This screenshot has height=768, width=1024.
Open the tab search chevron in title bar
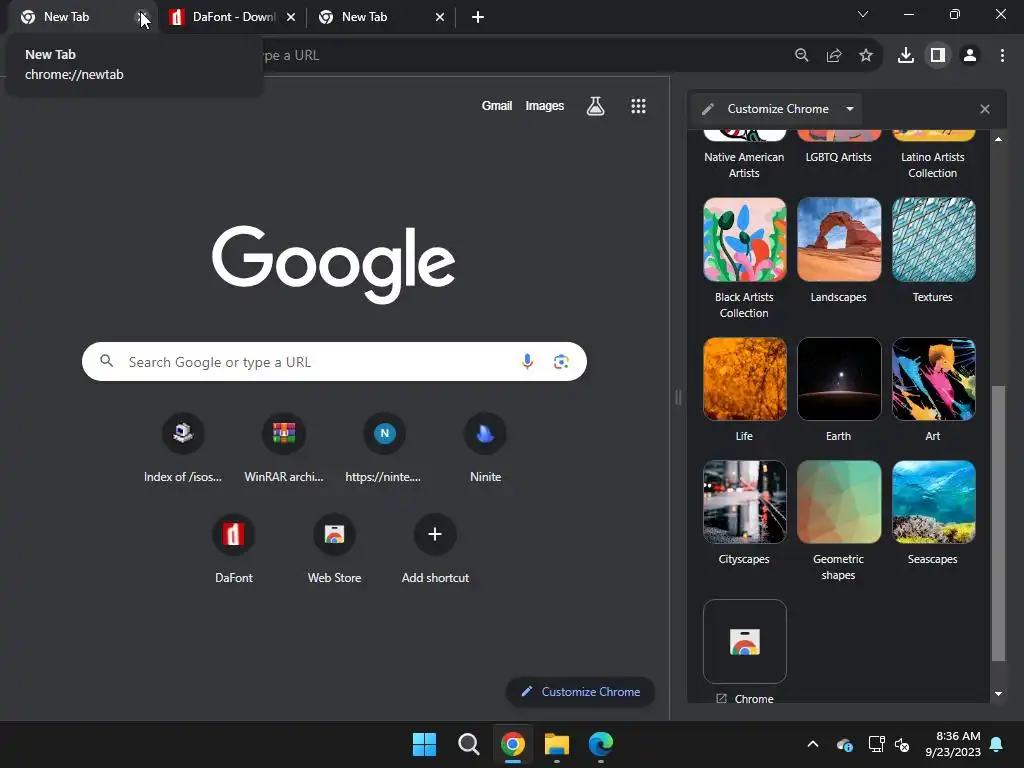coord(863,14)
